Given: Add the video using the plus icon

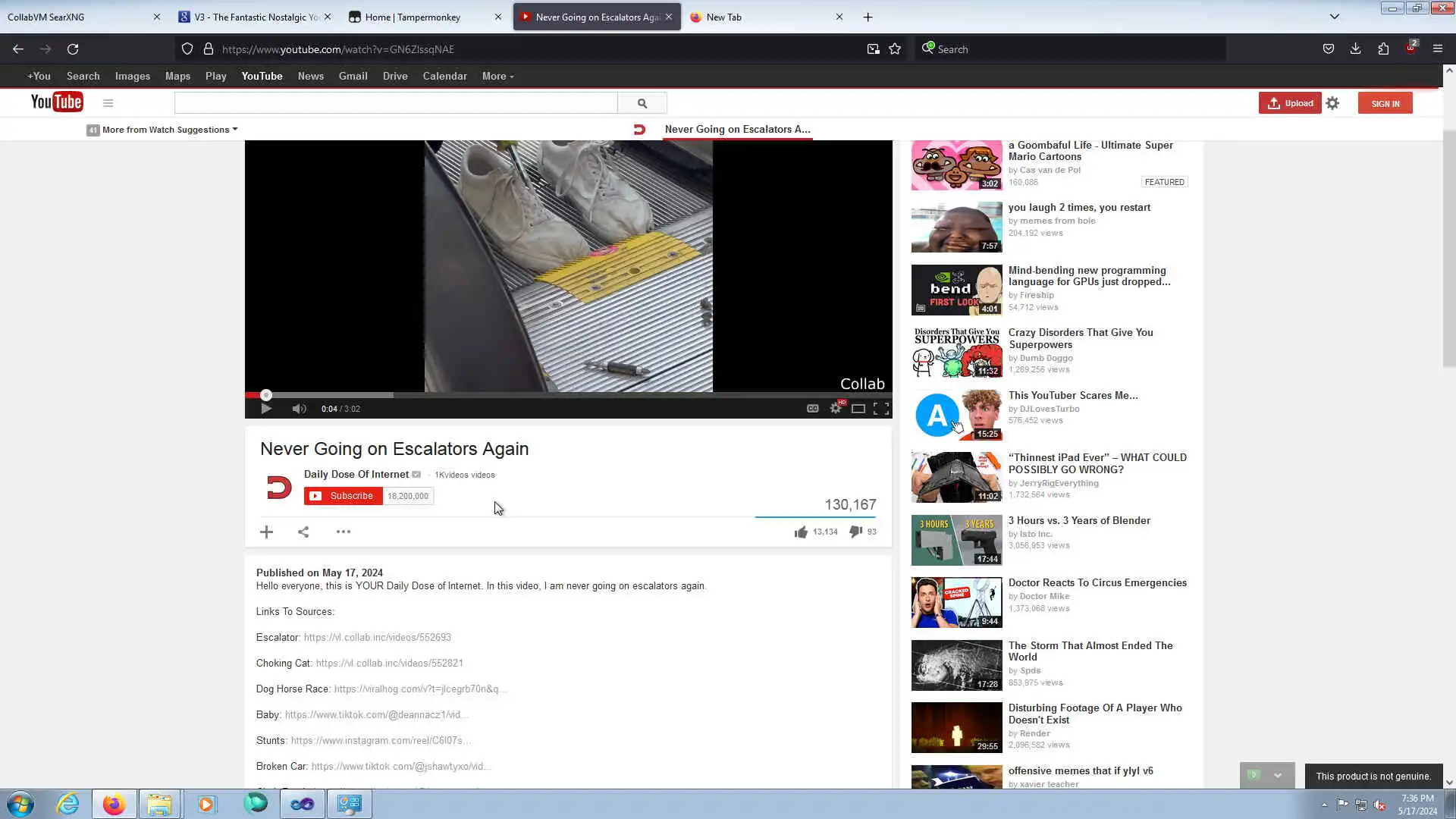Looking at the screenshot, I should click(266, 532).
